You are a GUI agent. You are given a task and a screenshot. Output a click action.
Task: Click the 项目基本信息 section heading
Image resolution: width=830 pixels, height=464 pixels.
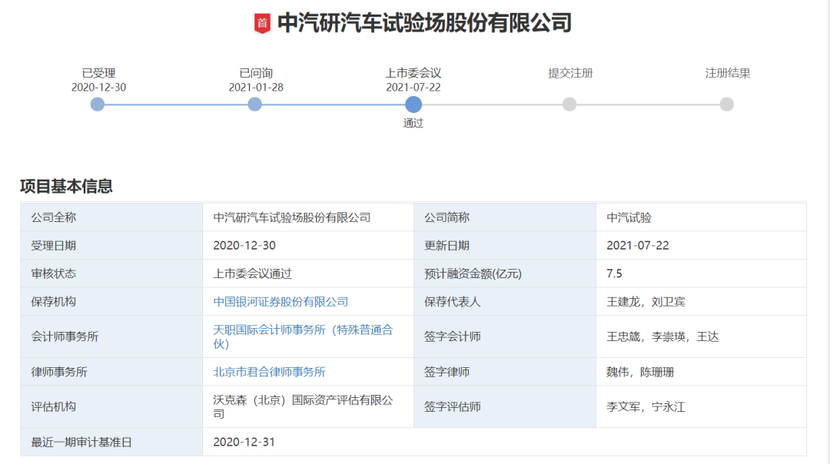click(66, 186)
